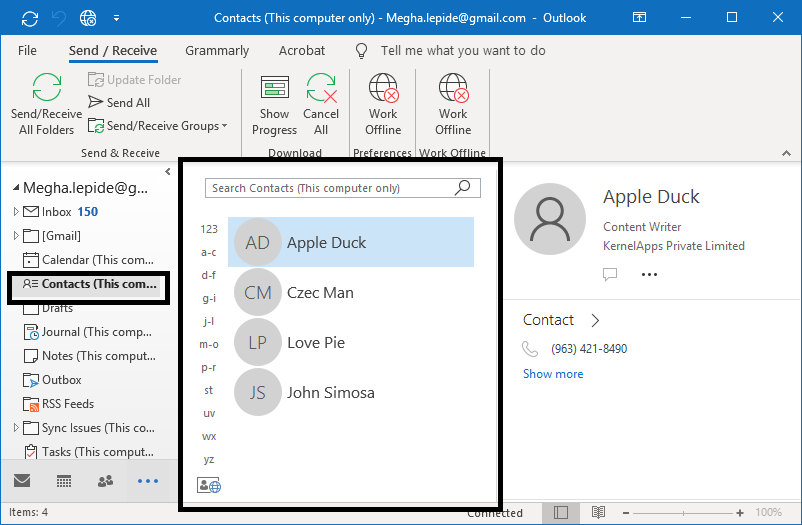Click the Tell me lightbulb icon
This screenshot has width=802, height=525.
pos(362,51)
